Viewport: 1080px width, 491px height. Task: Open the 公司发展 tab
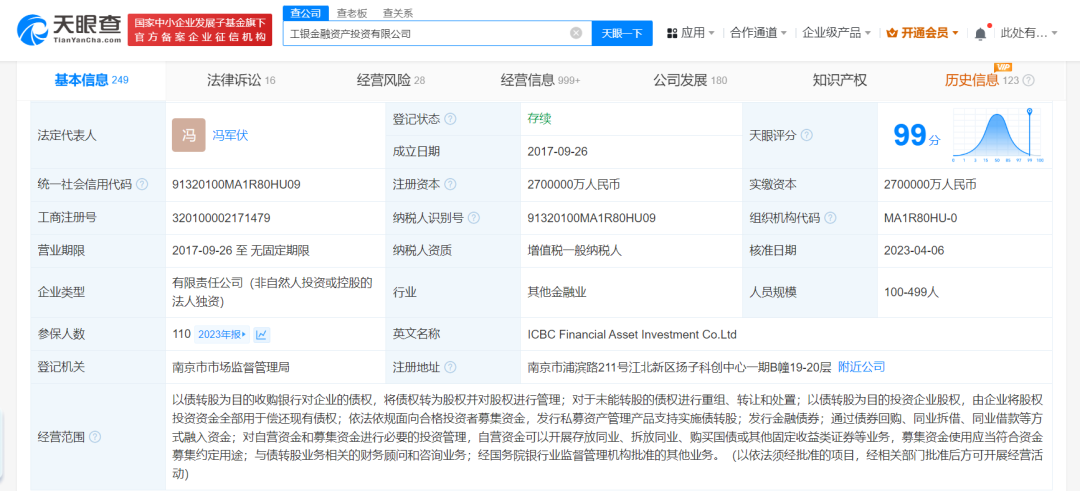pos(689,81)
